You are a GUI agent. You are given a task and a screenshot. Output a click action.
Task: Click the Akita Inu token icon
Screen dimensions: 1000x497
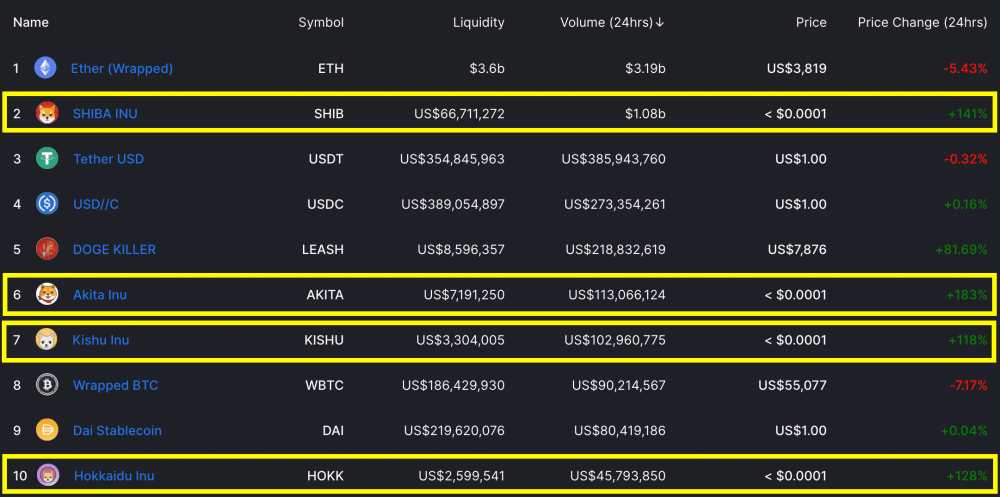point(47,295)
